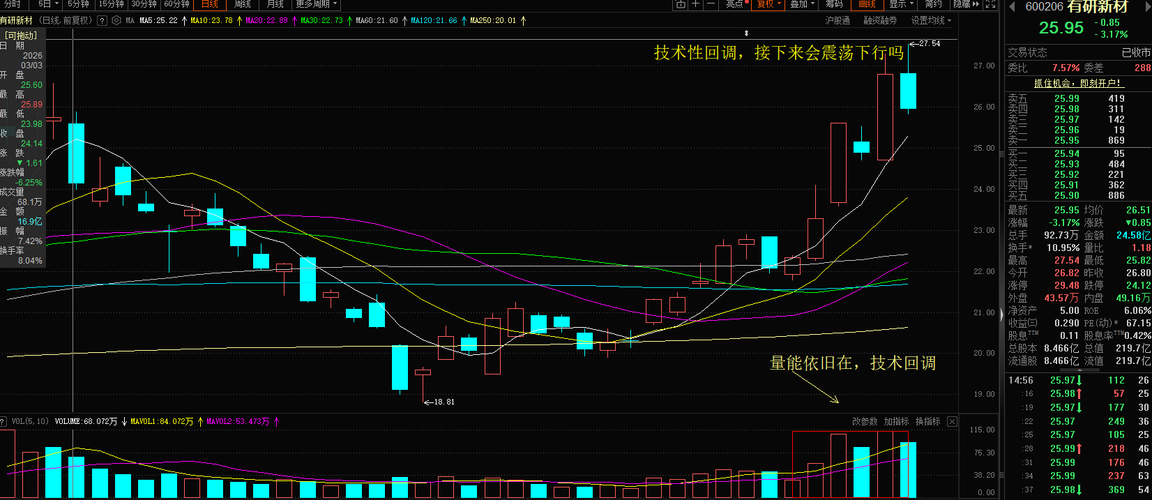Click the MA5 direction arrow indicator
Viewport: 1152px width, 500px height.
pos(184,21)
